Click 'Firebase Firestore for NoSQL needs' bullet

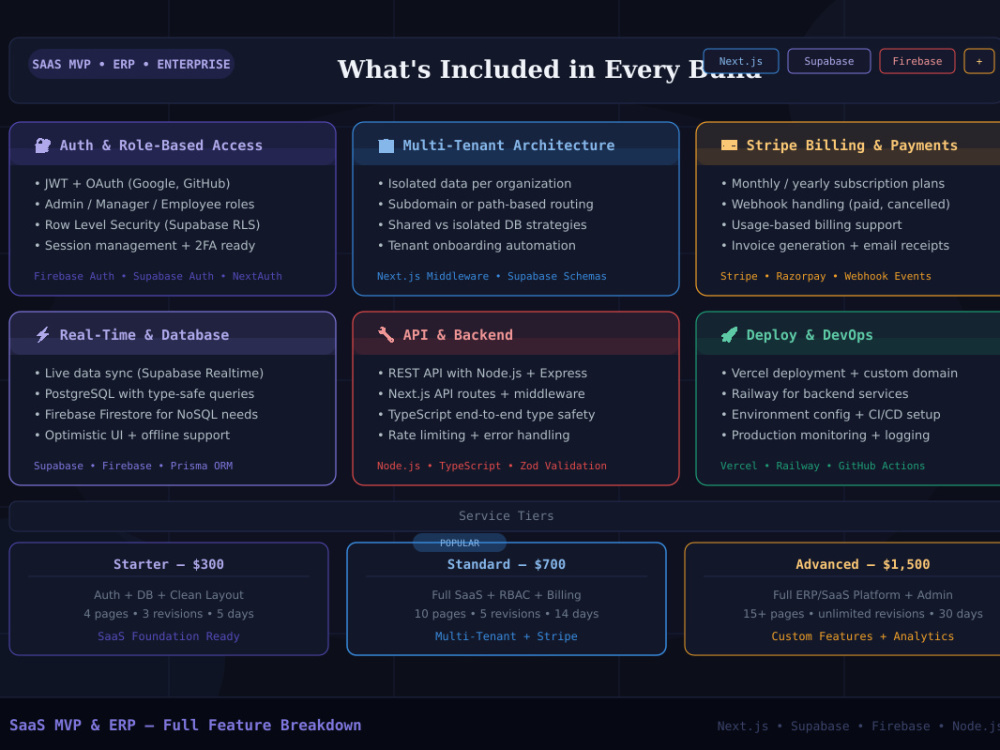[146, 415]
